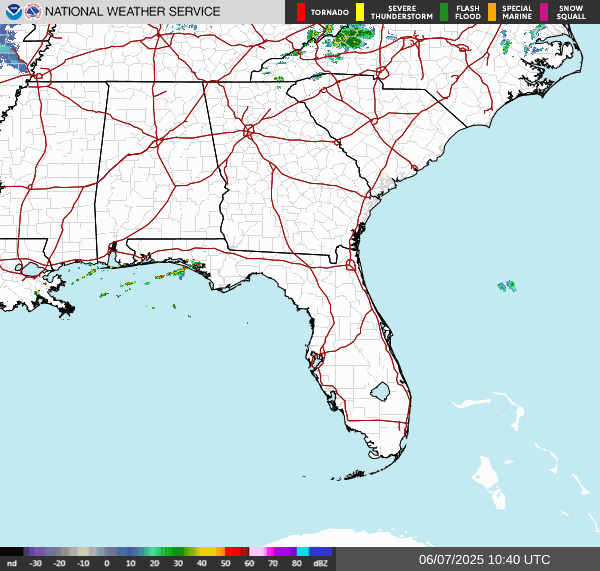Click Lake Okeechobee on the Florida map
This screenshot has width=600, height=571.
(380, 392)
